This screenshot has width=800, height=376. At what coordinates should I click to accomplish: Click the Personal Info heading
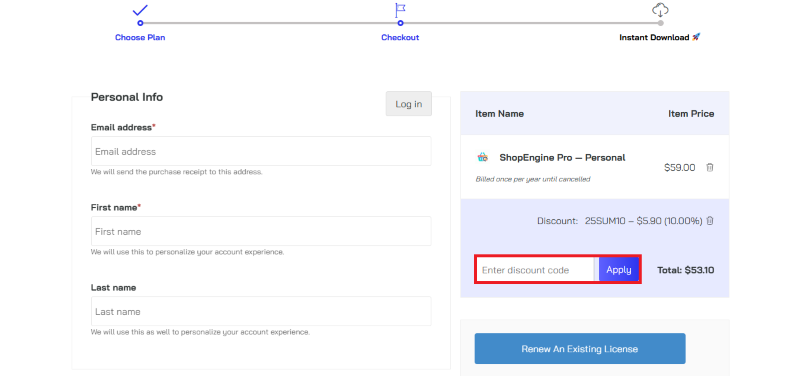(127, 97)
